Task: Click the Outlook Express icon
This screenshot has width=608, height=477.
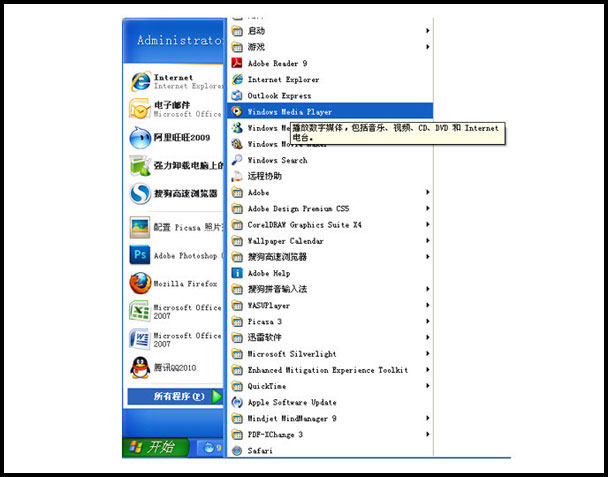Action: click(x=237, y=95)
